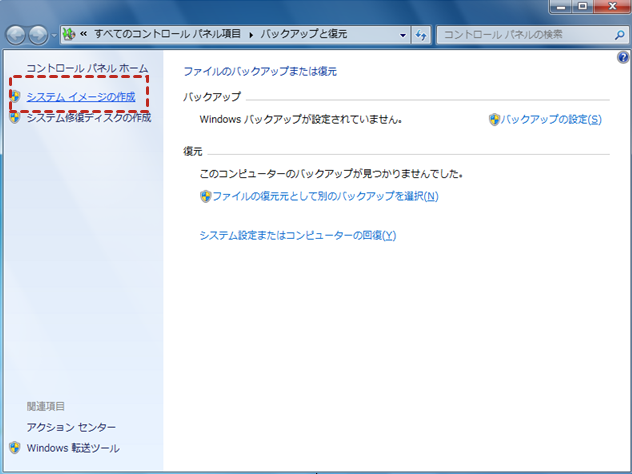
Task: Click ファイルの復元元として別のバックアップを選択(N)
Action: click(x=325, y=196)
